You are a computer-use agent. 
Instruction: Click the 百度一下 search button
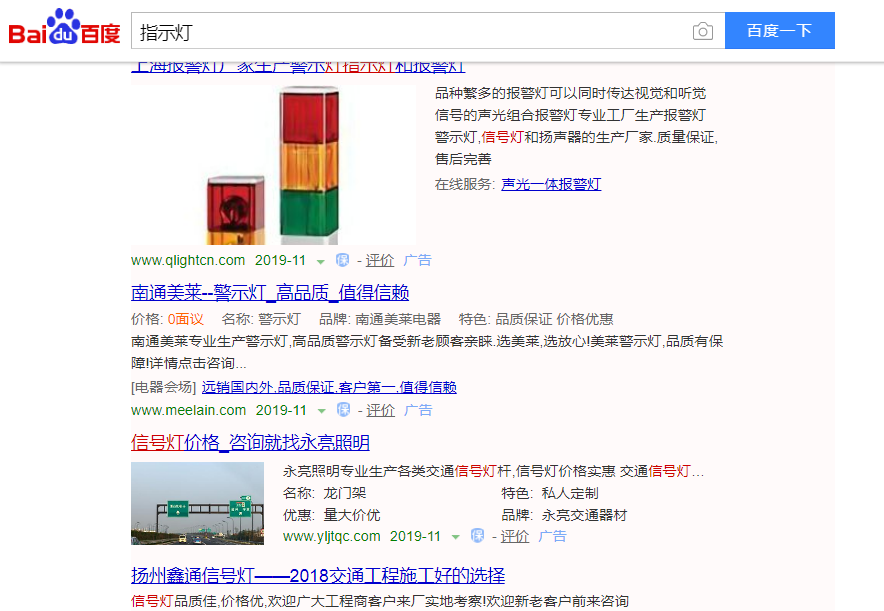[x=780, y=30]
